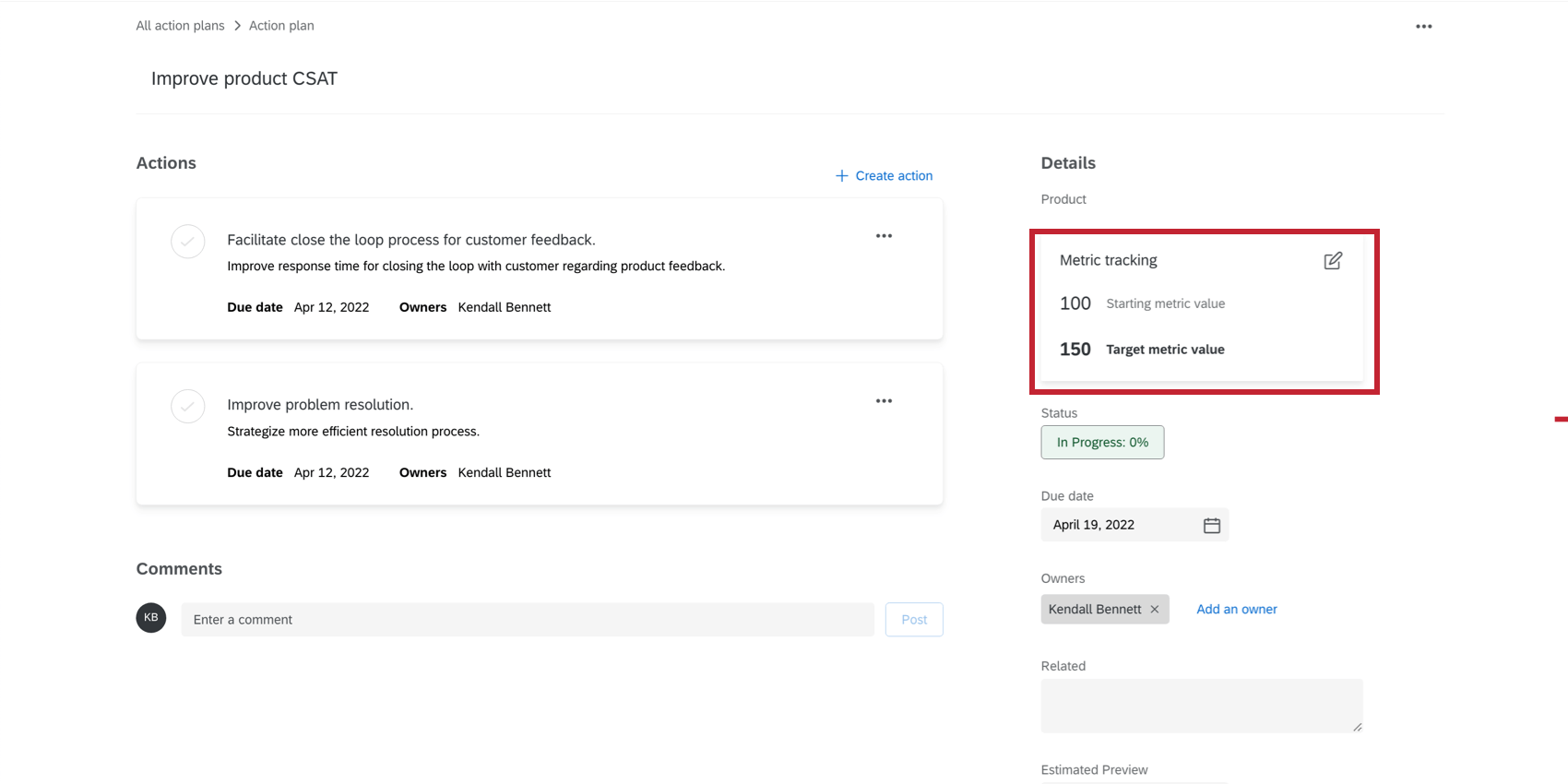Open the calendar icon next to due date
This screenshot has width=1568, height=784.
1212,525
